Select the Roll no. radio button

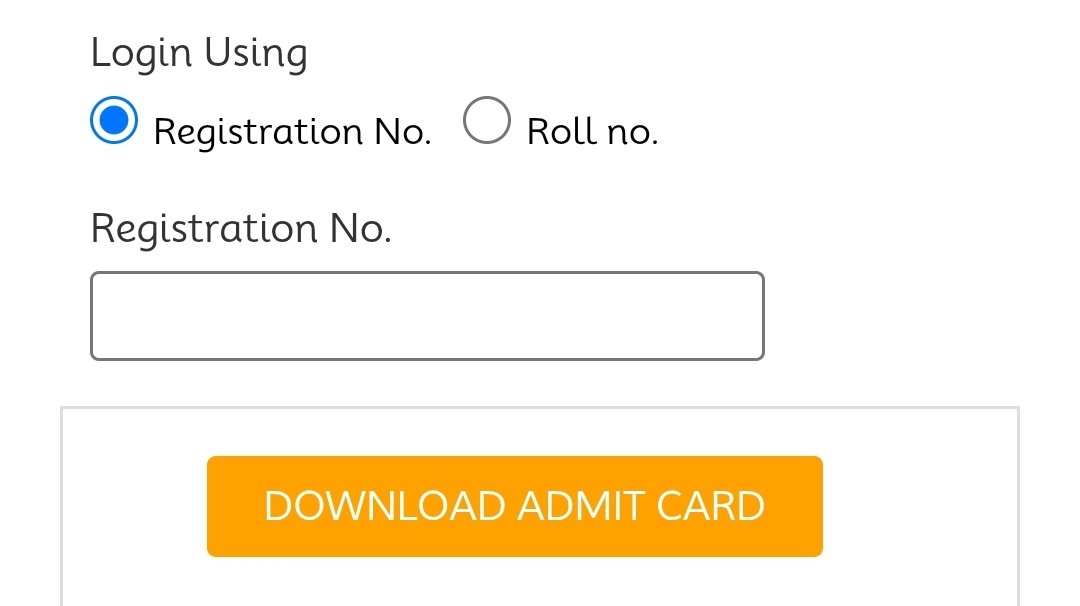point(488,121)
